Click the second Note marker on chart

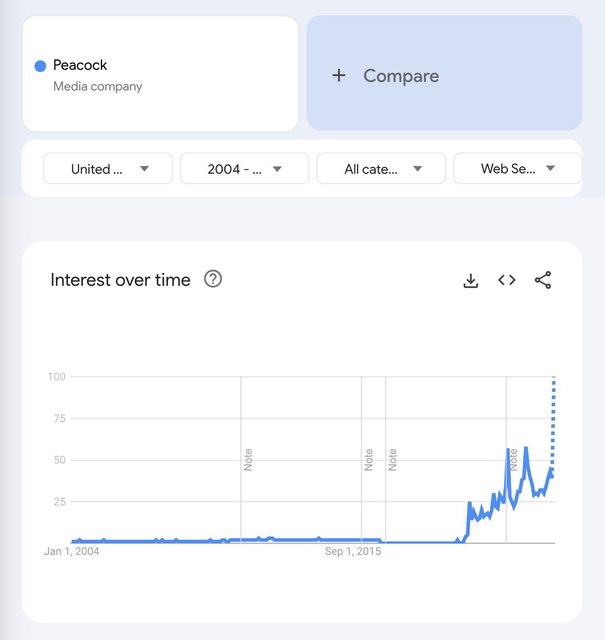point(368,460)
